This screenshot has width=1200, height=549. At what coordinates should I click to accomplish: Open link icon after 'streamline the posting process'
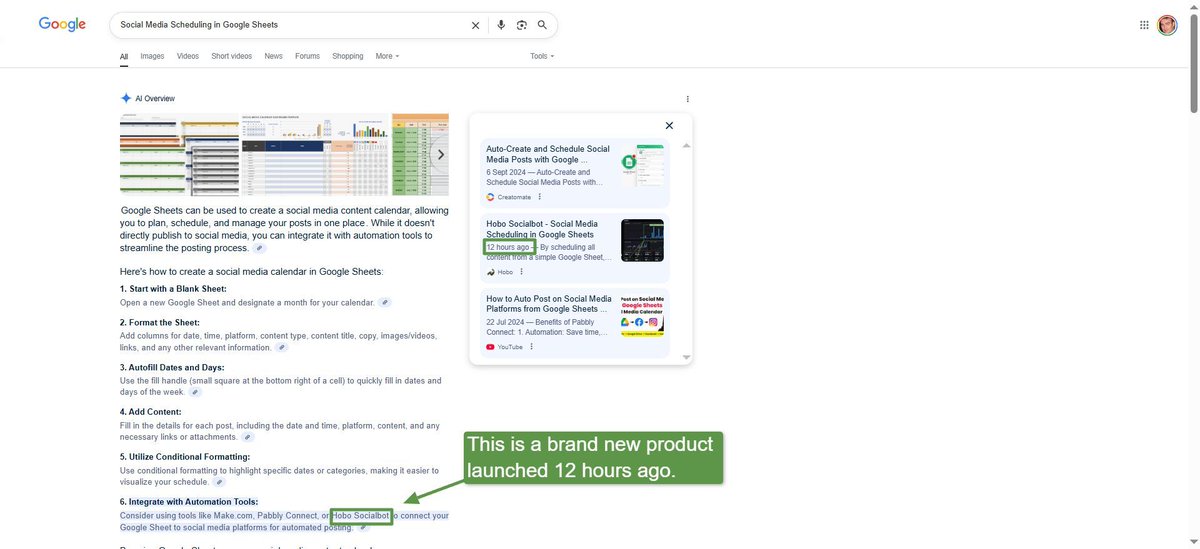pyautogui.click(x=259, y=248)
